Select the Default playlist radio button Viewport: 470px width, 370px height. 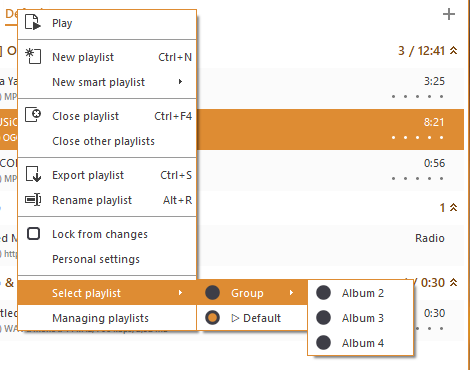(212, 318)
